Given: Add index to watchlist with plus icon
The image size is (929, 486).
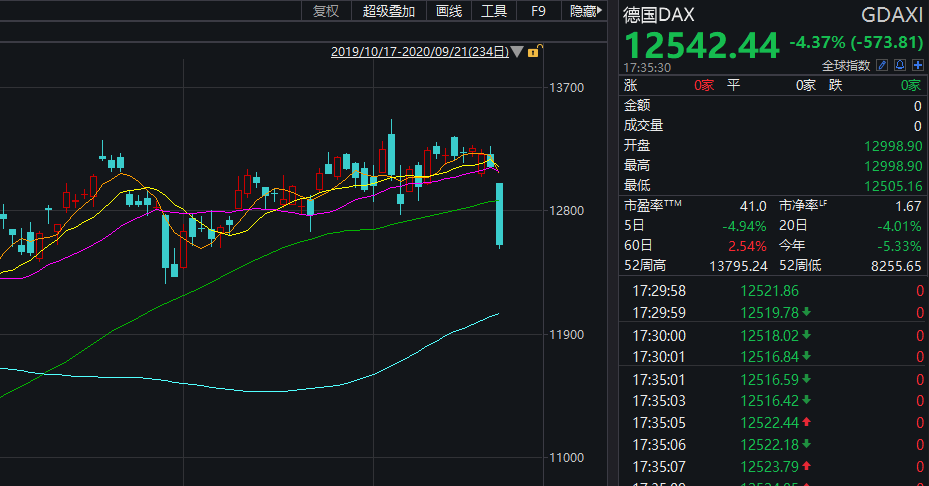Looking at the screenshot, I should pos(917,66).
